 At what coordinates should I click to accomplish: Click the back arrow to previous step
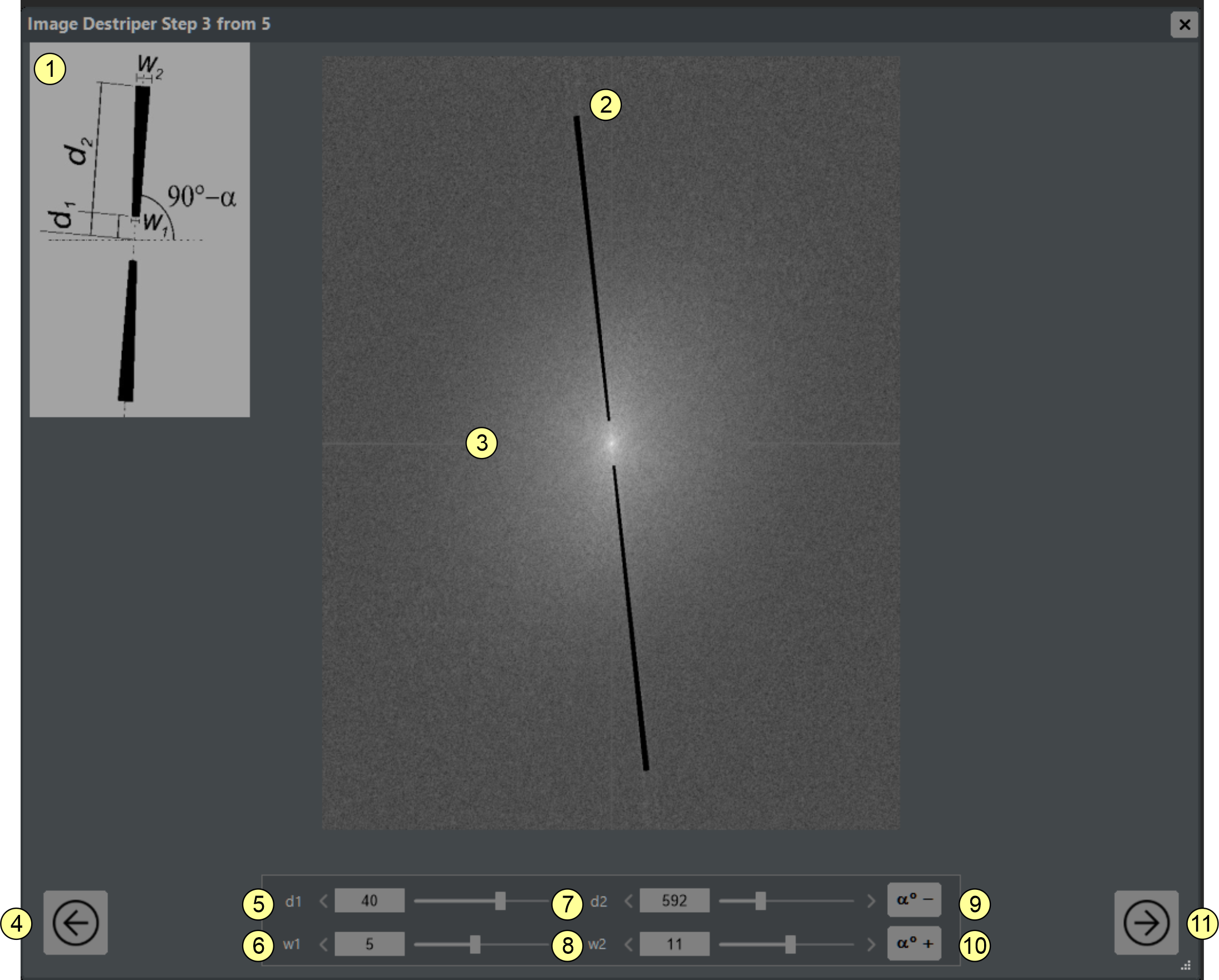click(75, 923)
